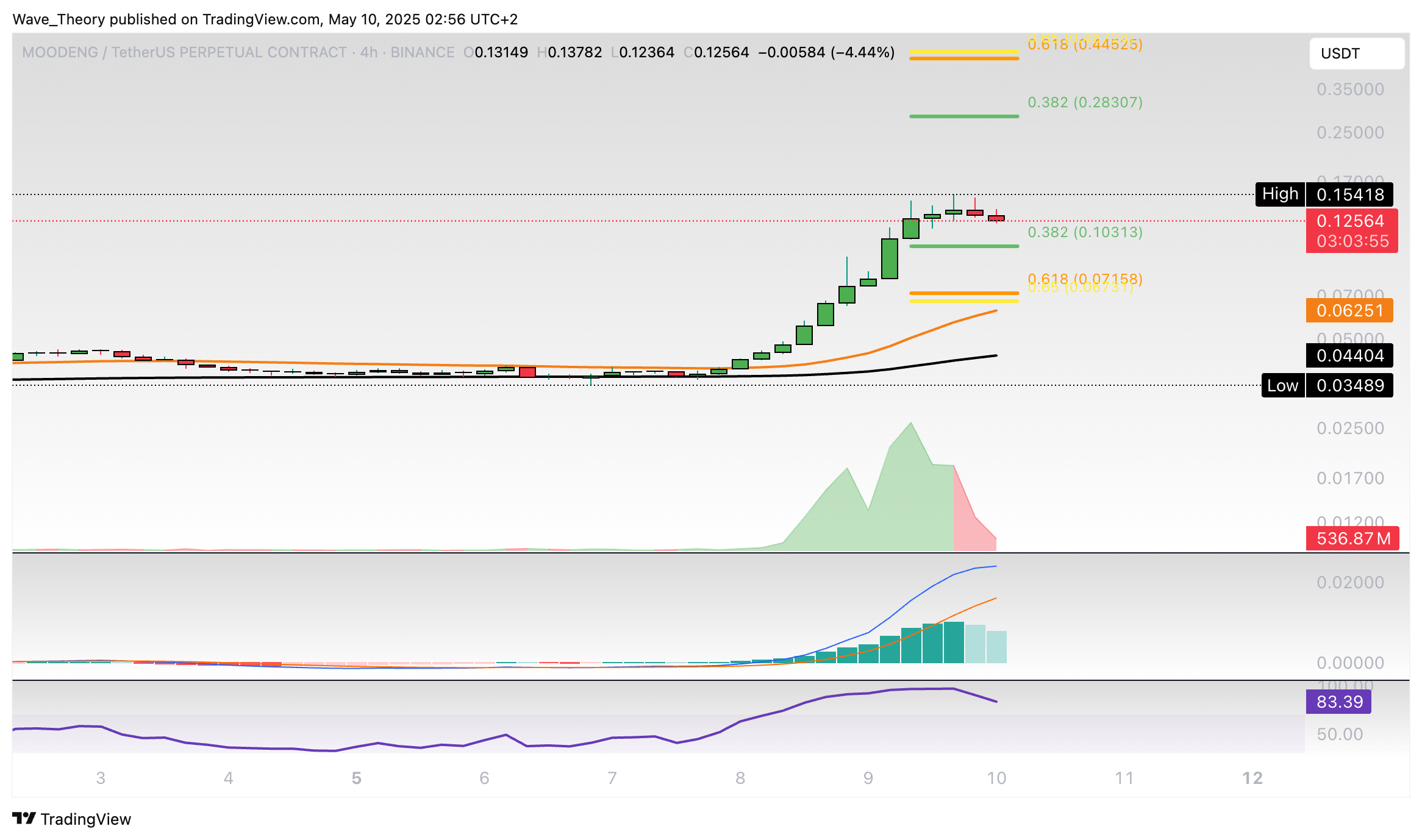Screen dimensions: 1422x840
Task: Click the 0.382 (0.10313) Fibonacci label
Action: pyautogui.click(x=1085, y=232)
